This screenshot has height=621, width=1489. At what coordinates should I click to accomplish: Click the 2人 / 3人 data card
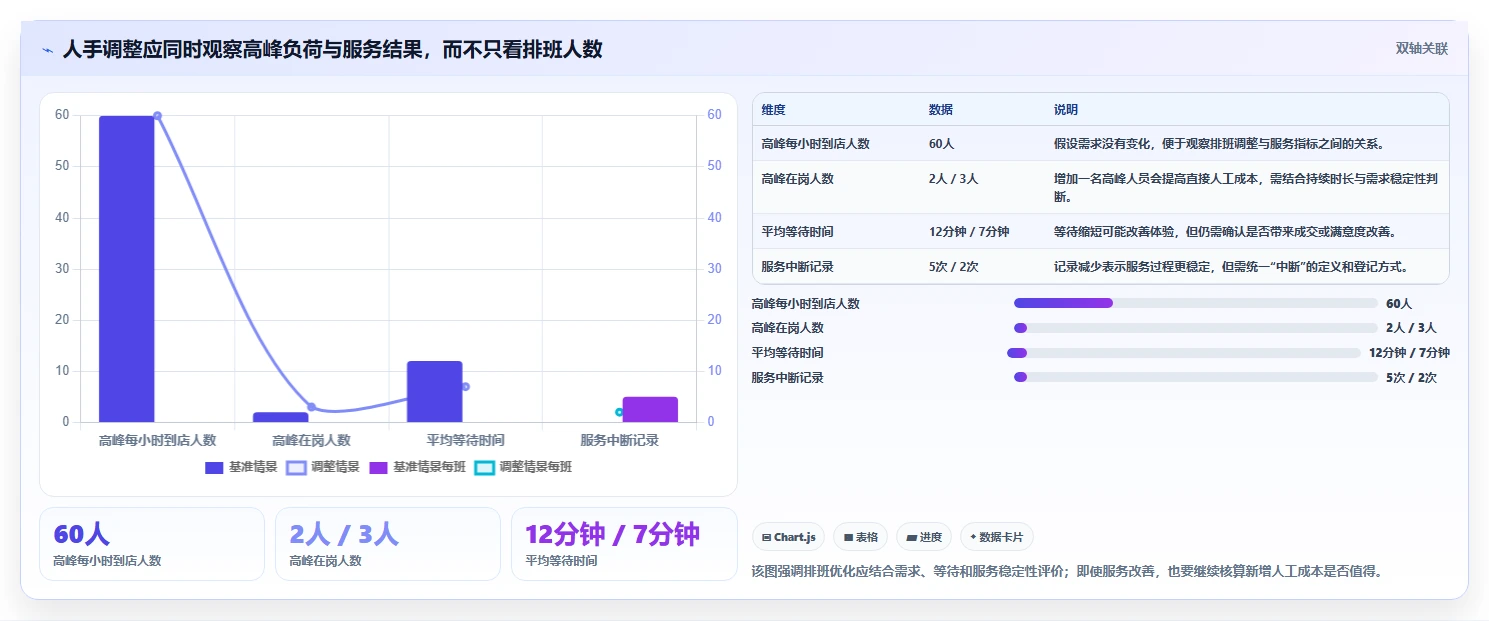click(x=388, y=544)
